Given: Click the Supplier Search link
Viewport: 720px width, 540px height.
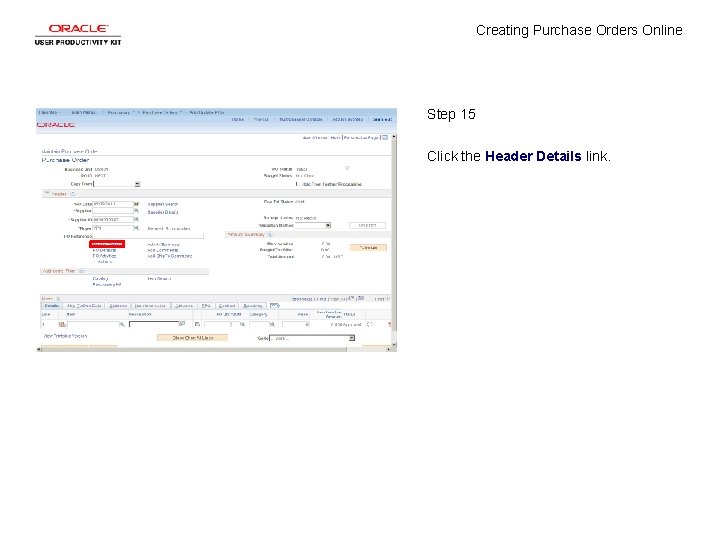Looking at the screenshot, I should 163,204.
